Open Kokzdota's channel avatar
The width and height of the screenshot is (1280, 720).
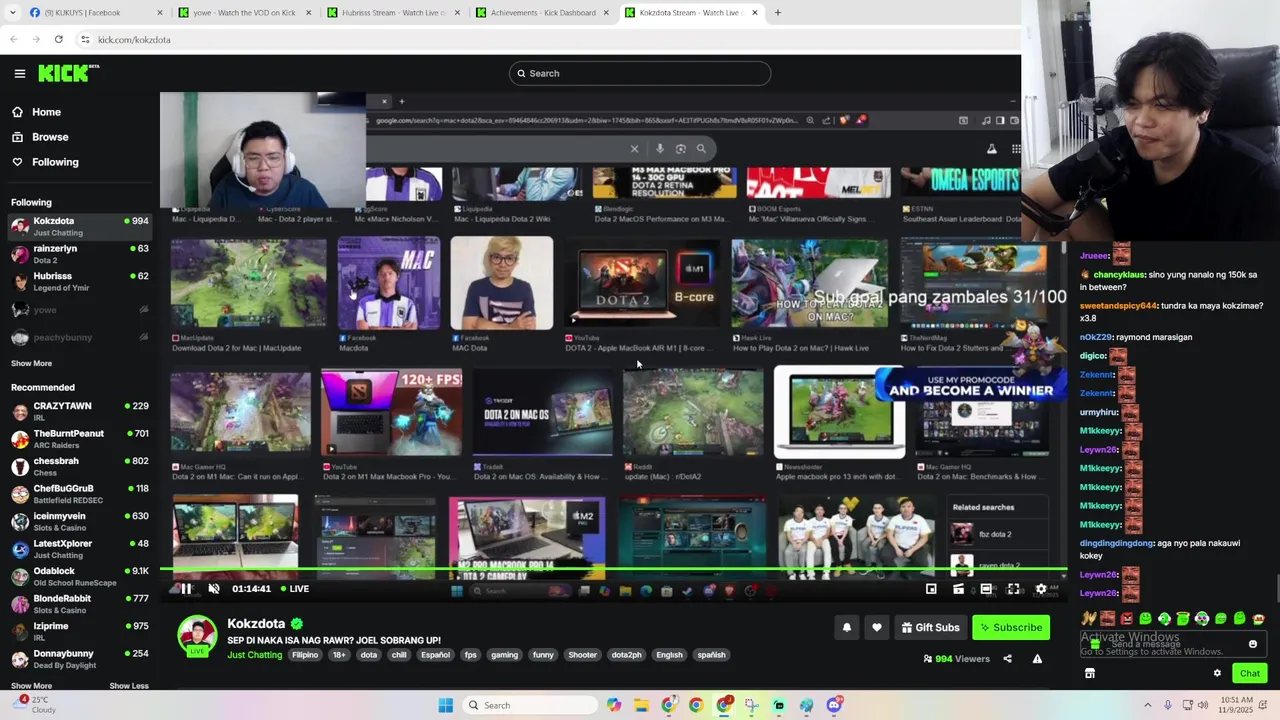tap(197, 637)
